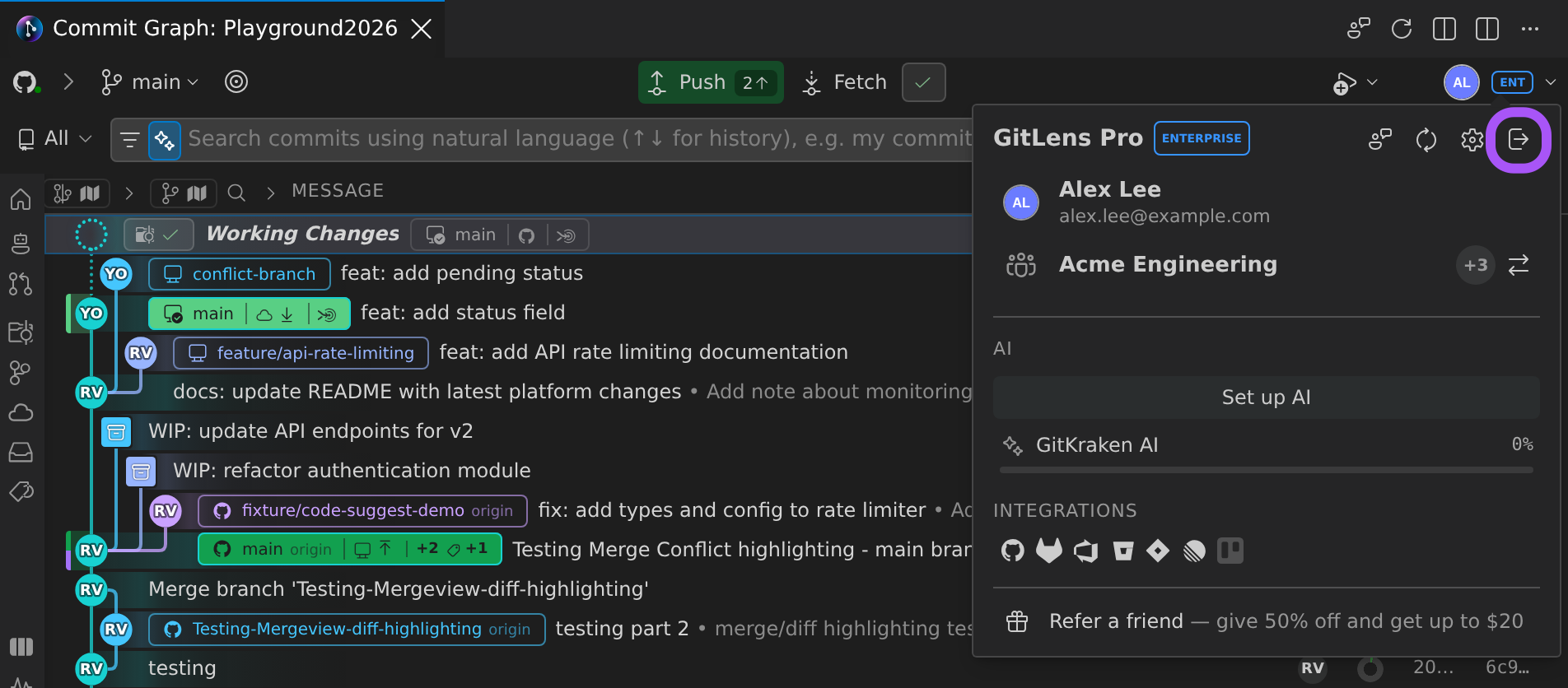
Task: Toggle the search filter options icon
Action: 130,140
